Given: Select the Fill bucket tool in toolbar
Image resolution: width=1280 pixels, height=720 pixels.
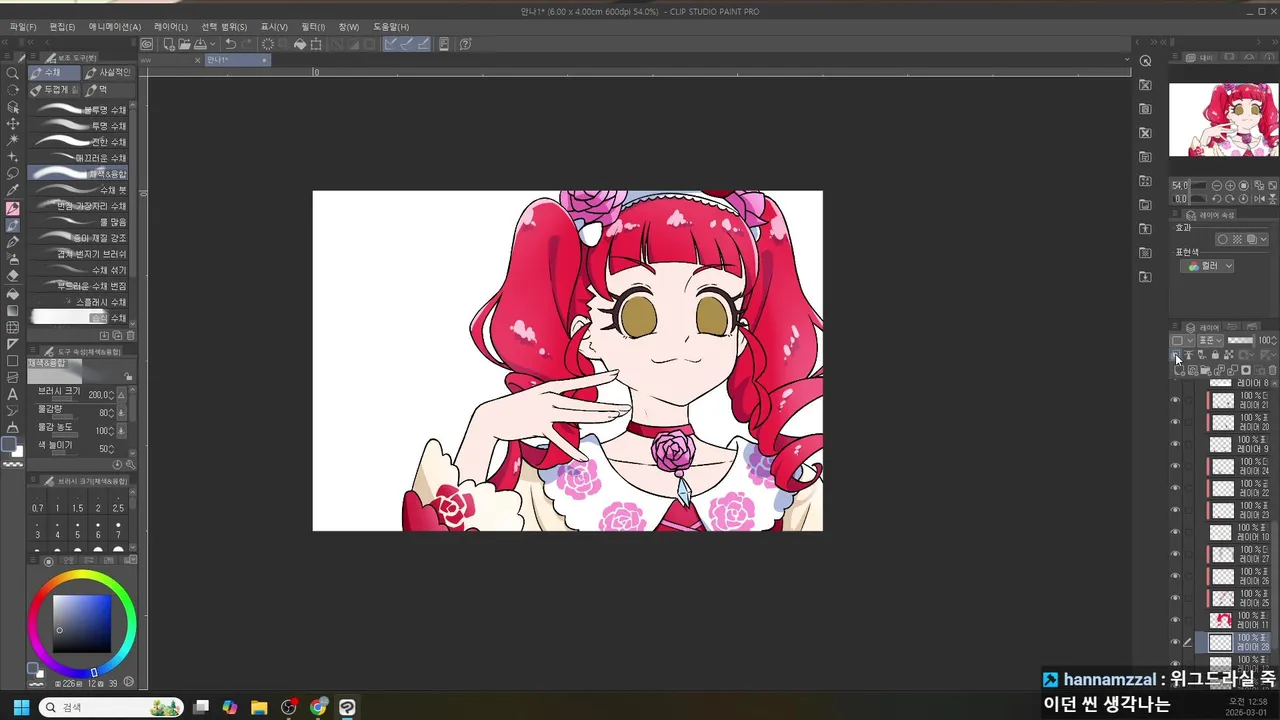Looking at the screenshot, I should (13, 294).
